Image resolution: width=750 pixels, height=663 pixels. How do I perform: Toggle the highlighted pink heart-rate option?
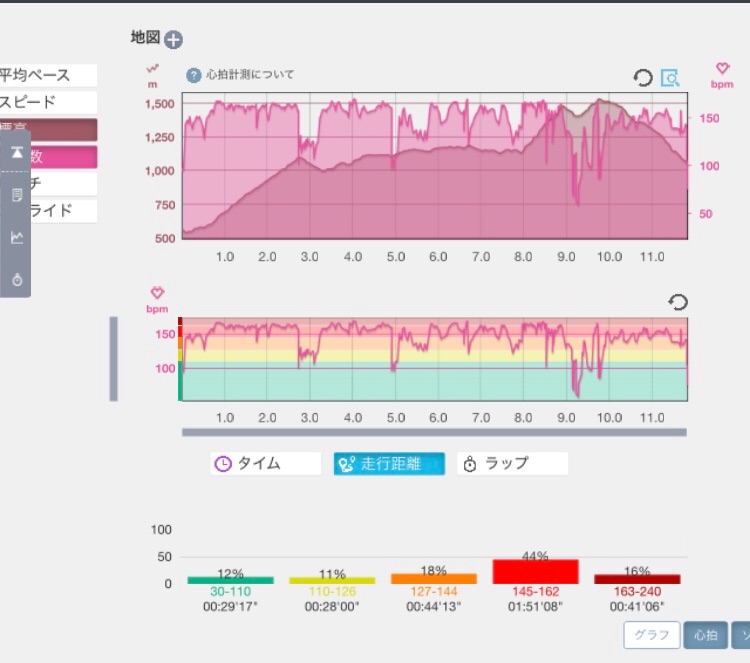63,156
